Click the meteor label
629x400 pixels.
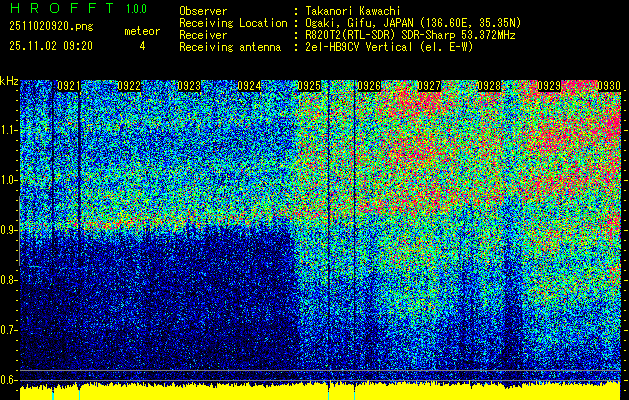click(142, 31)
